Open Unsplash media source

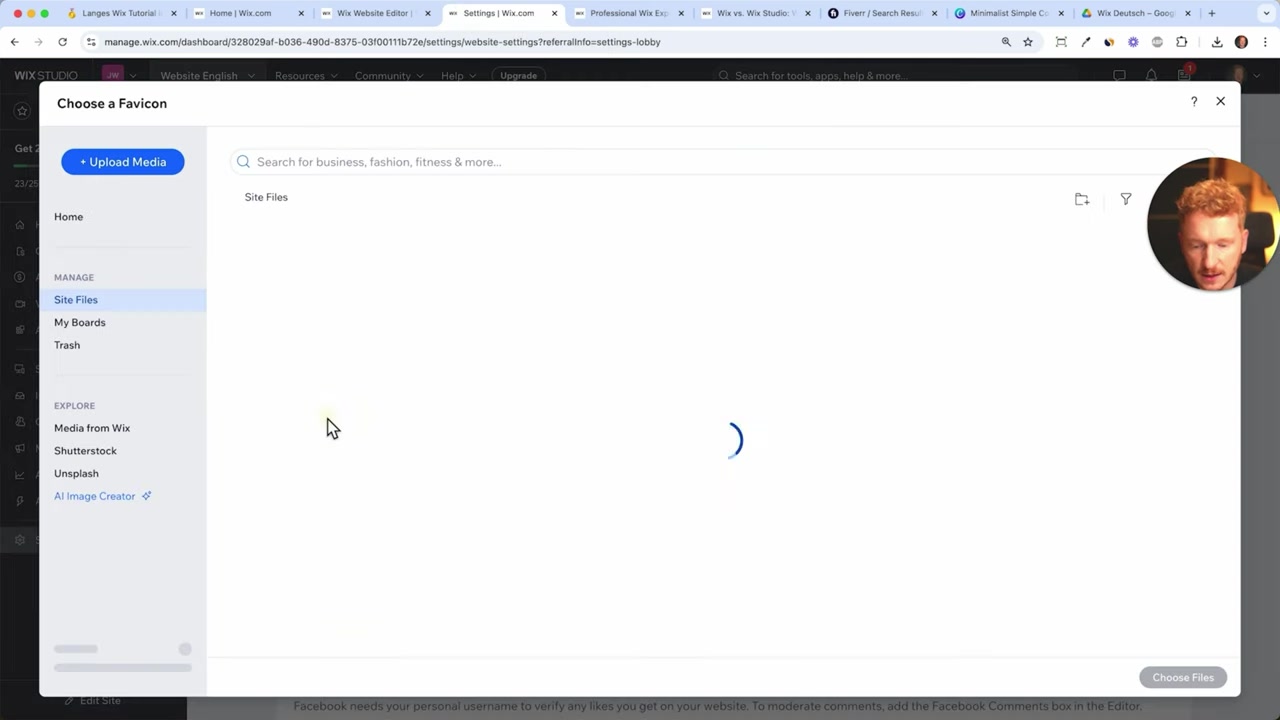76,474
